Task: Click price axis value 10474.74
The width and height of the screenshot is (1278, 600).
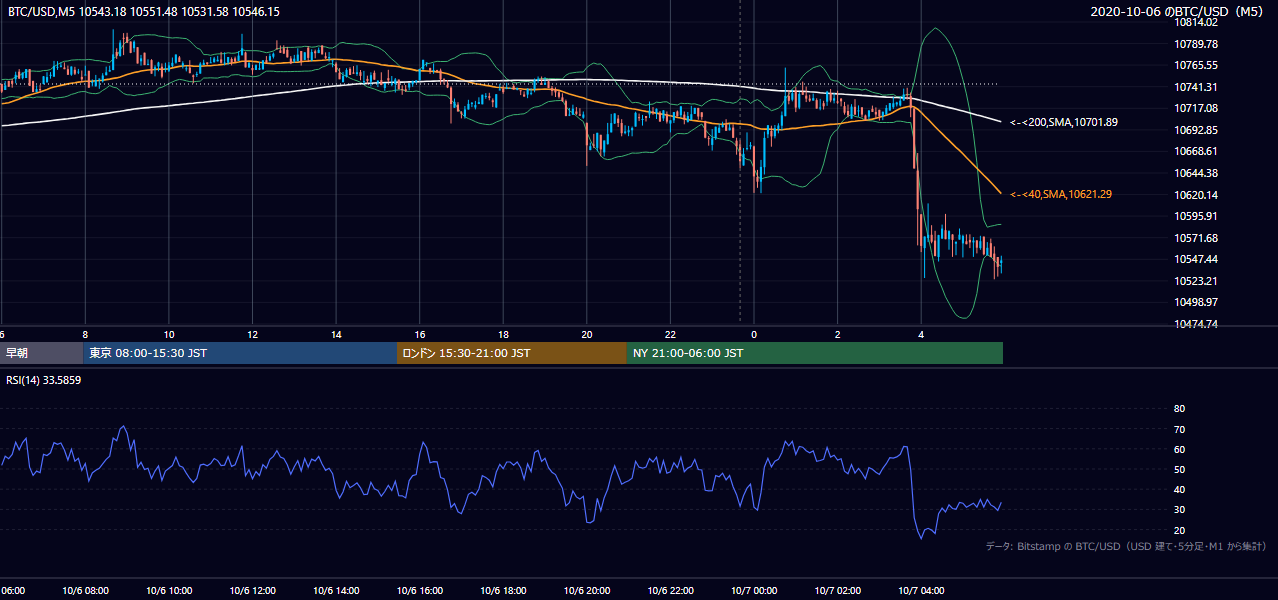Action: (1196, 324)
